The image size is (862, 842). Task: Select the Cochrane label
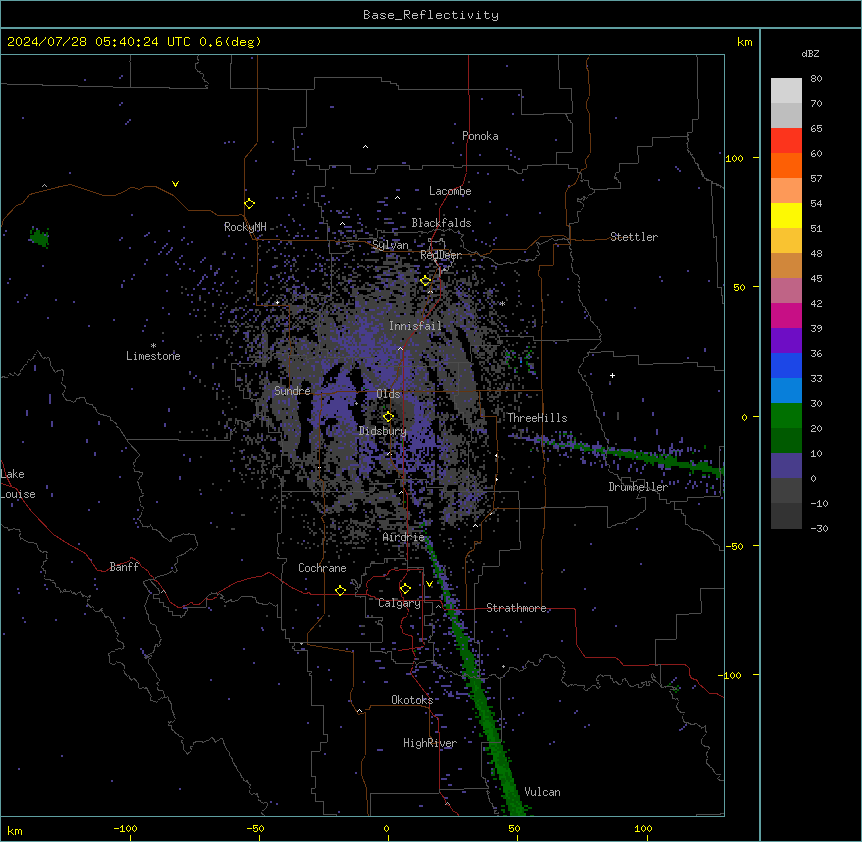(x=322, y=568)
